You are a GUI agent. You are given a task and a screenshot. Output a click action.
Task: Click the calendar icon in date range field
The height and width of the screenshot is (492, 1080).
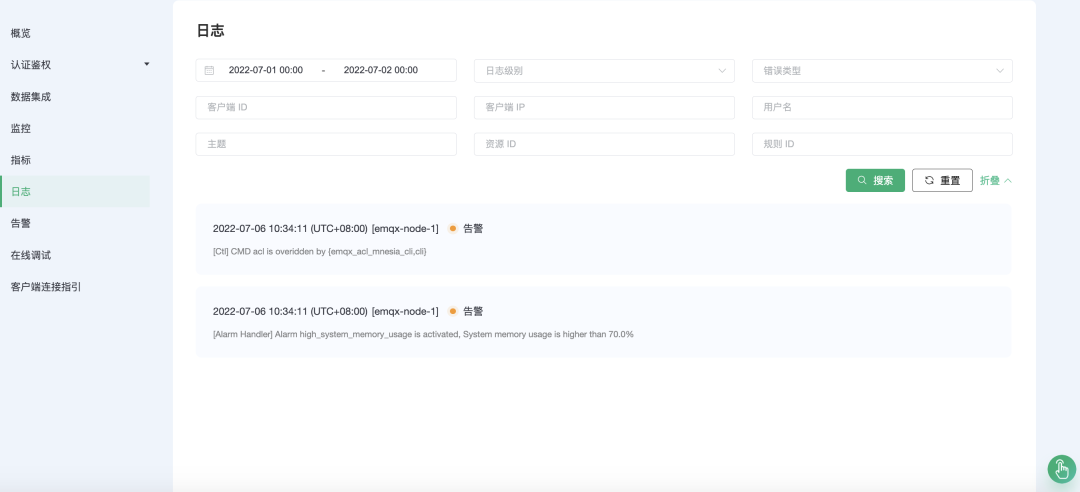[x=209, y=70]
